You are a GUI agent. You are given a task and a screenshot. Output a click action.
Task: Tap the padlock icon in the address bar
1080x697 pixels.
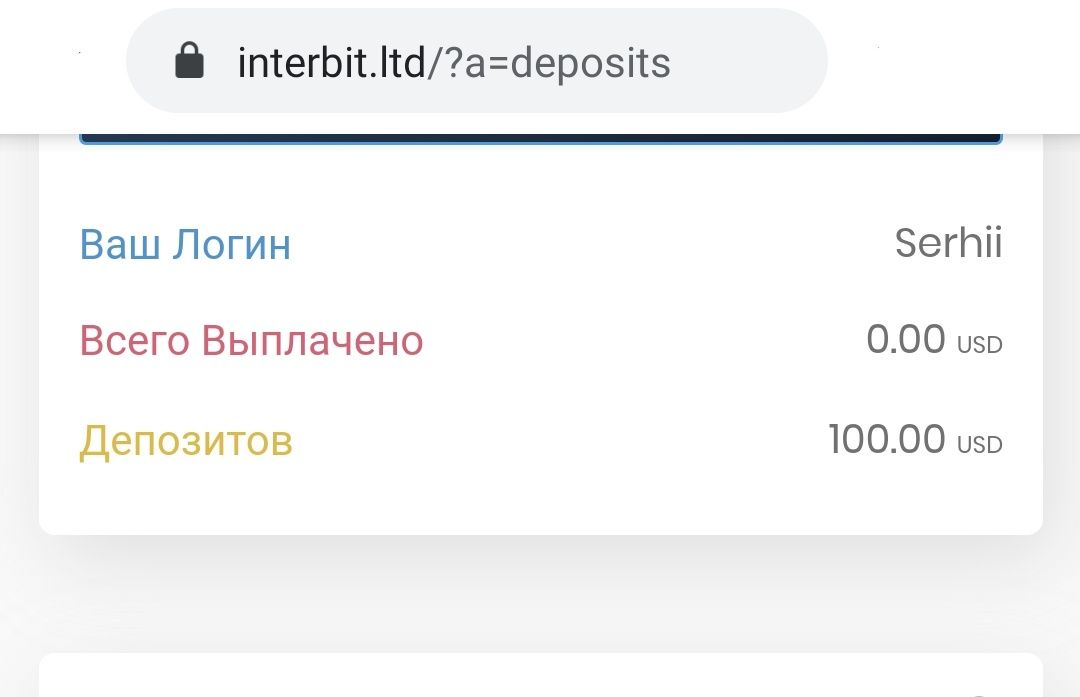189,63
